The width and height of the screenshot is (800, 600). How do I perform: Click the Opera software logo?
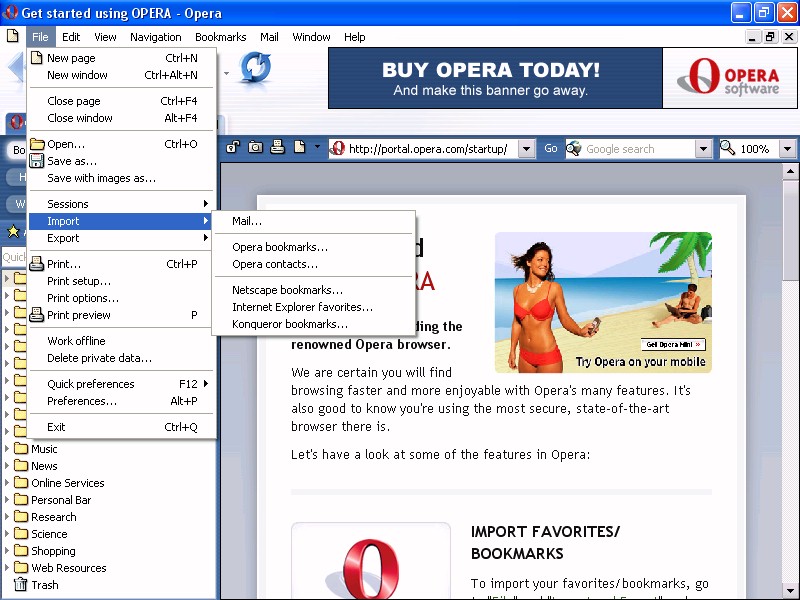(x=730, y=78)
